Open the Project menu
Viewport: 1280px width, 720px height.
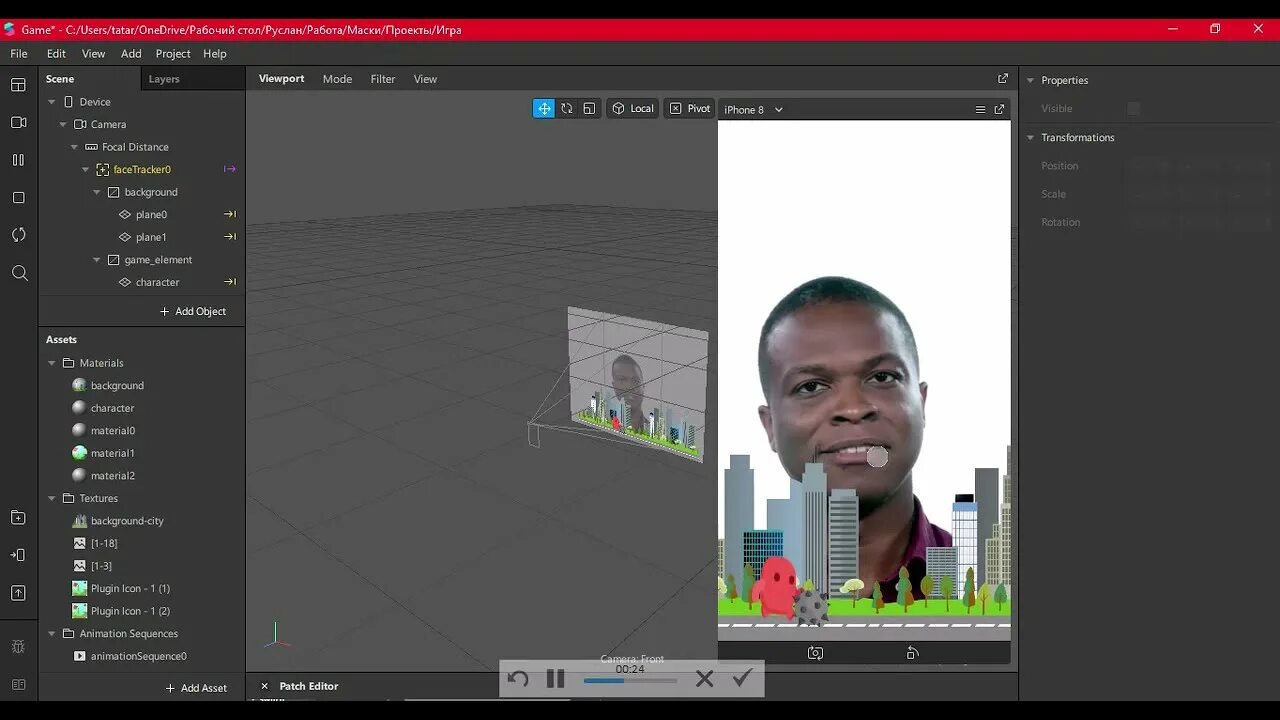pyautogui.click(x=173, y=53)
